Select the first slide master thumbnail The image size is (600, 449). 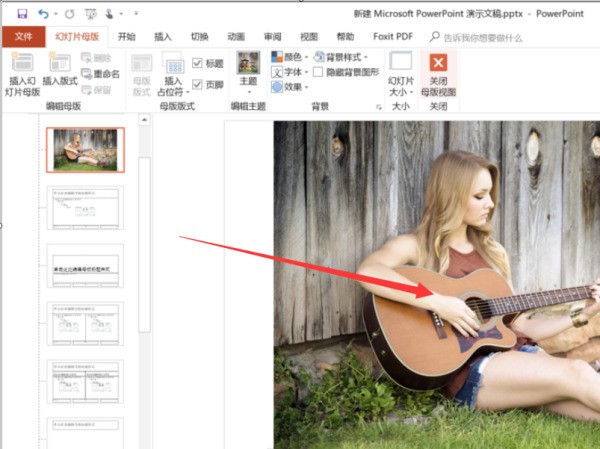85,149
